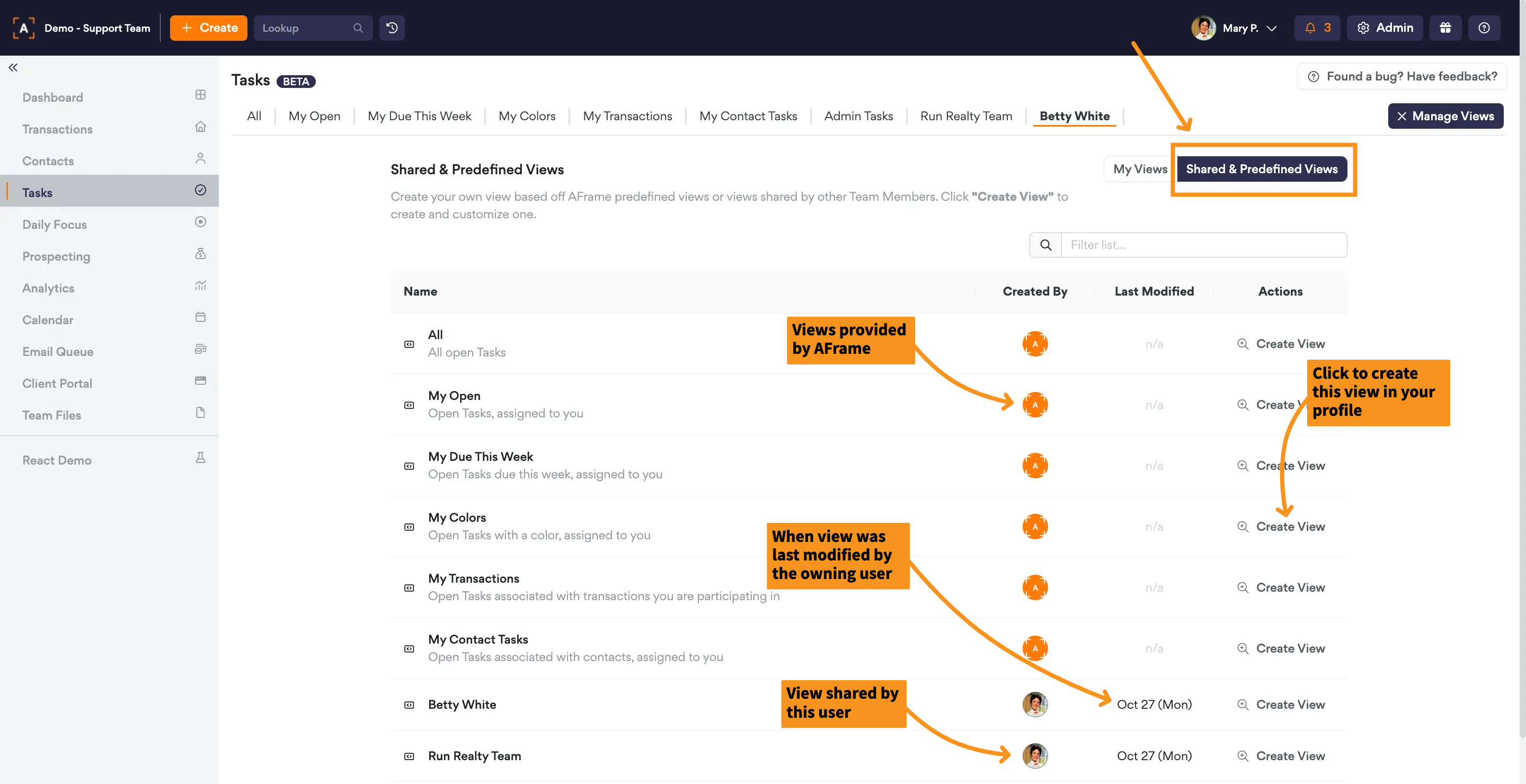Click the Prospecting money bag icon
This screenshot has width=1526, height=784.
(x=200, y=254)
